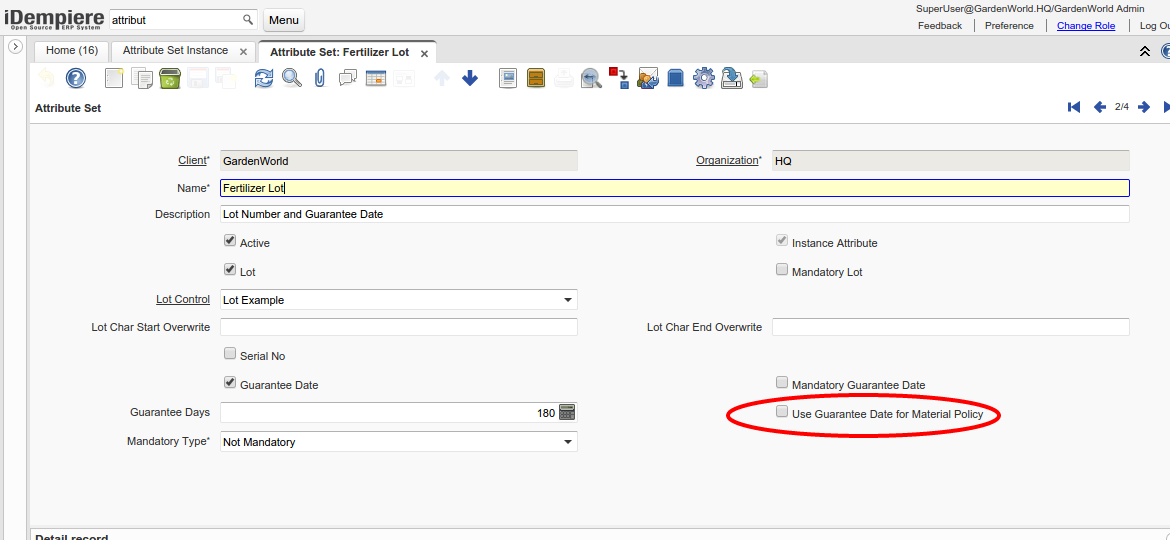Uncheck the Guarantee Date checkbox

pyautogui.click(x=230, y=382)
